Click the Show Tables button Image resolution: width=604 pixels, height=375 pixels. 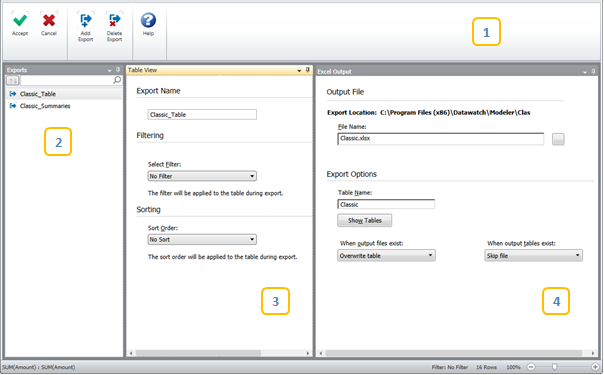click(x=365, y=220)
